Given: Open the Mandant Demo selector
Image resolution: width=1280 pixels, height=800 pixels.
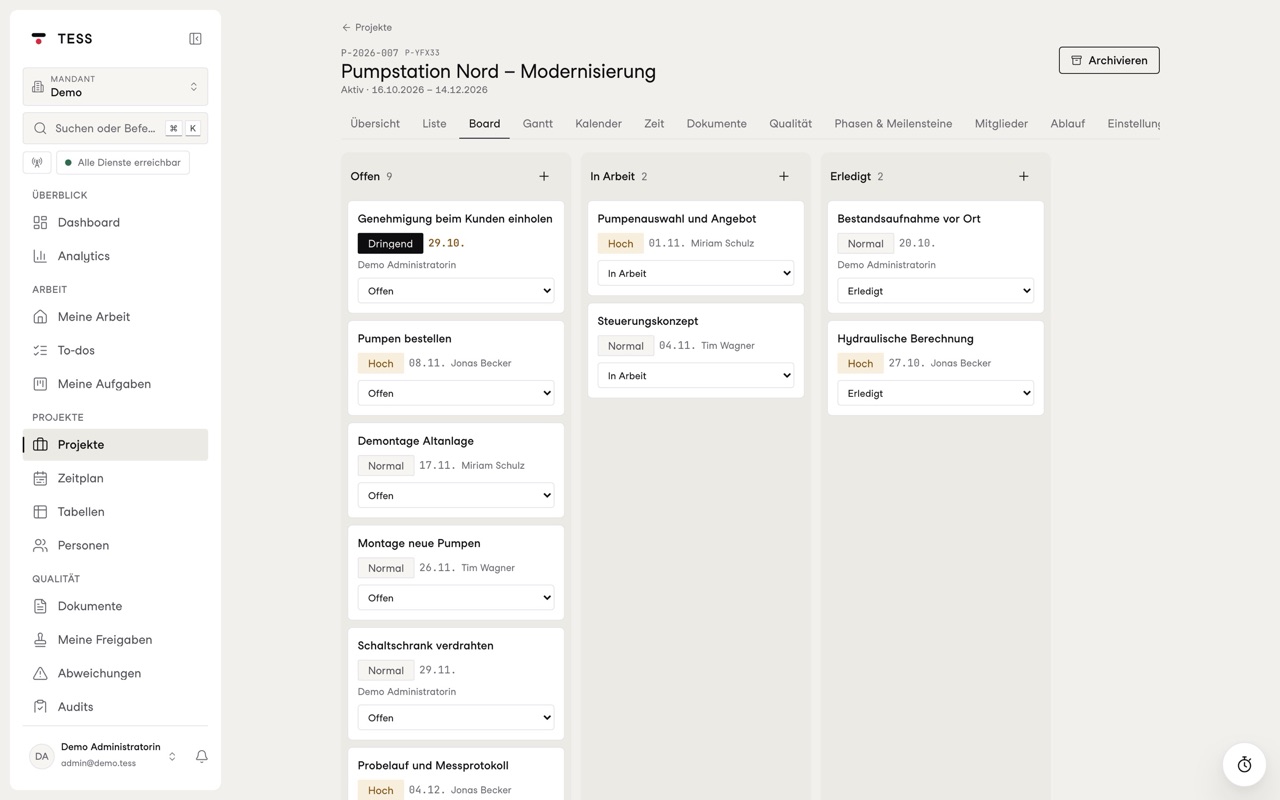Looking at the screenshot, I should coord(115,87).
